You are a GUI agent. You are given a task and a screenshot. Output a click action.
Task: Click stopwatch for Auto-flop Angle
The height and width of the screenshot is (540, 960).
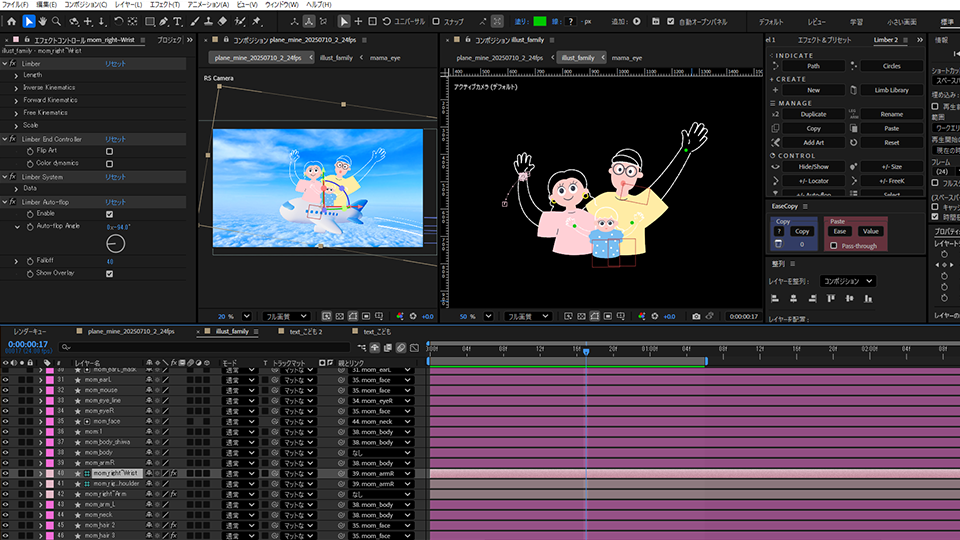point(30,227)
